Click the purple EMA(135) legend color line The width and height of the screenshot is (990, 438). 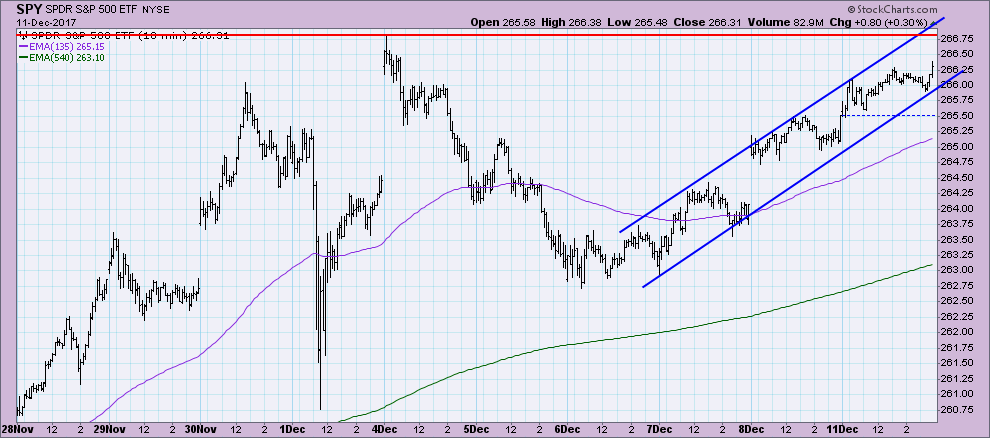[25, 47]
